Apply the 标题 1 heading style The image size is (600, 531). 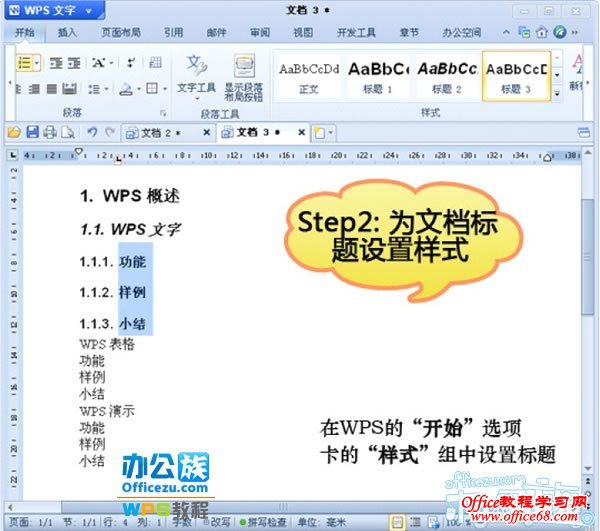pyautogui.click(x=378, y=78)
